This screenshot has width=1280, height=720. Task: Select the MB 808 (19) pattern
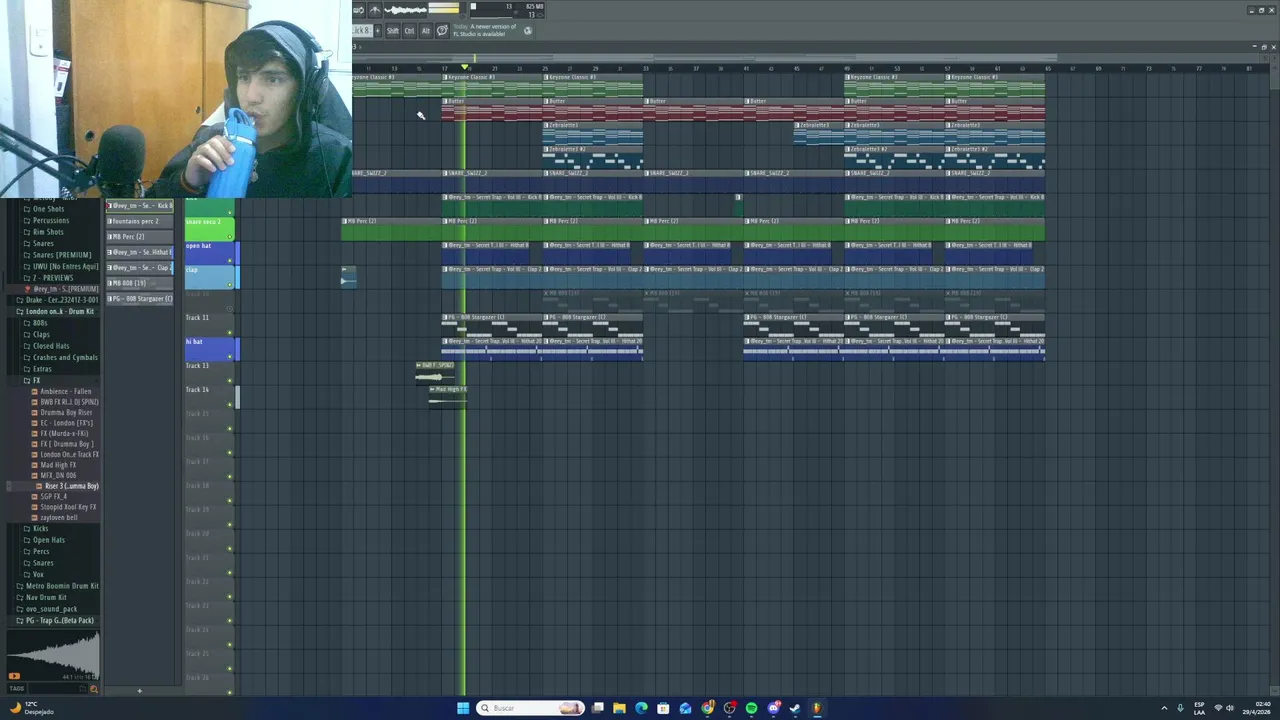(x=140, y=283)
